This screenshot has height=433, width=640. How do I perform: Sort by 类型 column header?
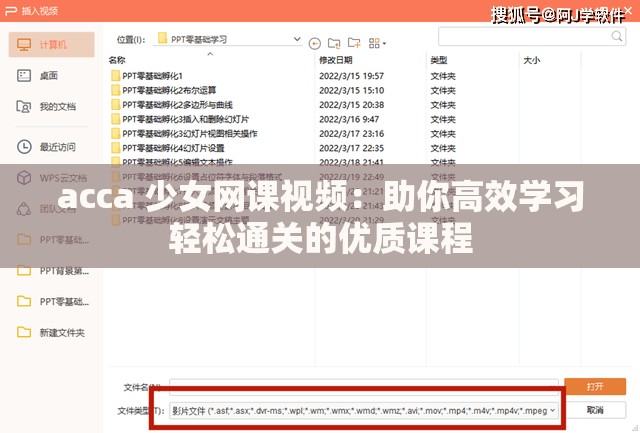(439, 60)
